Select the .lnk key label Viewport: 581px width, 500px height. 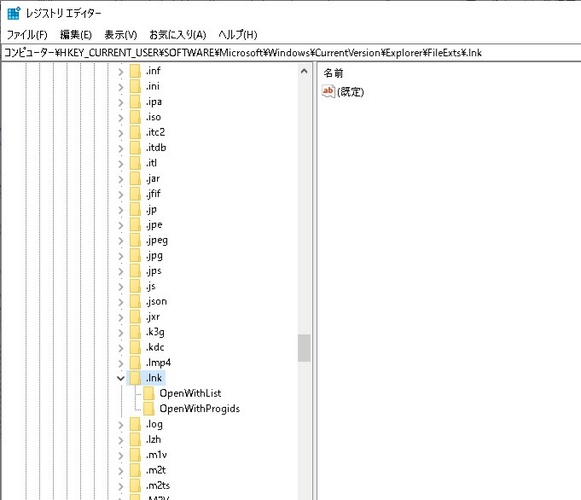154,378
